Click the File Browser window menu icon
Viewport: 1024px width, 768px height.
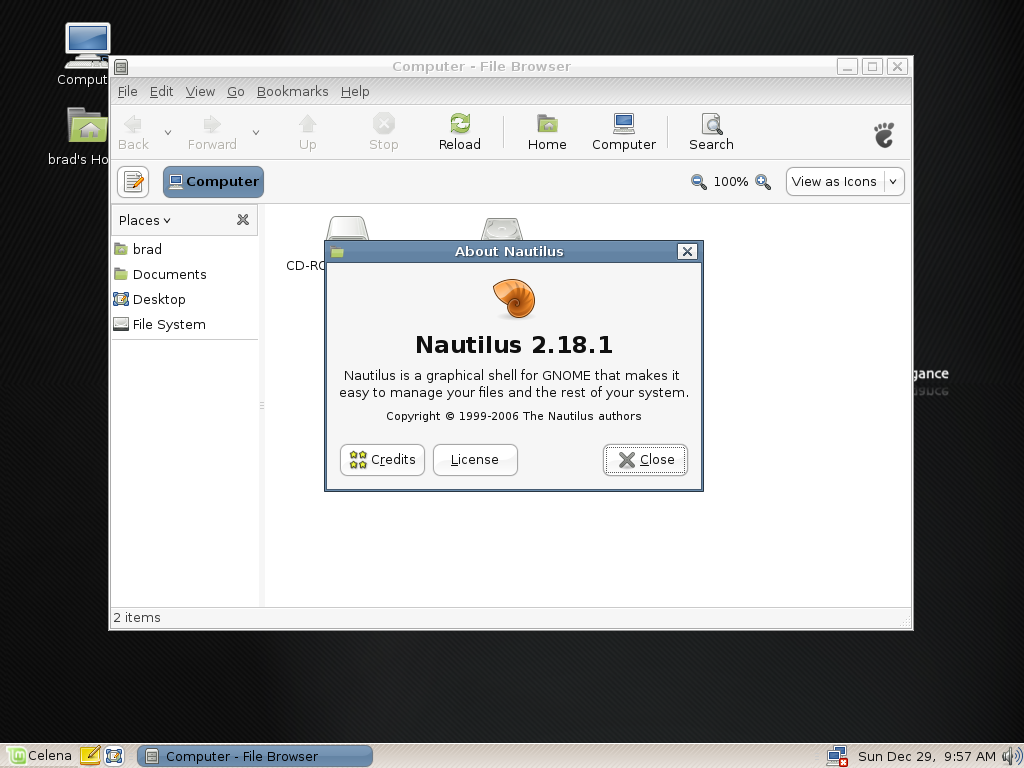[x=121, y=67]
